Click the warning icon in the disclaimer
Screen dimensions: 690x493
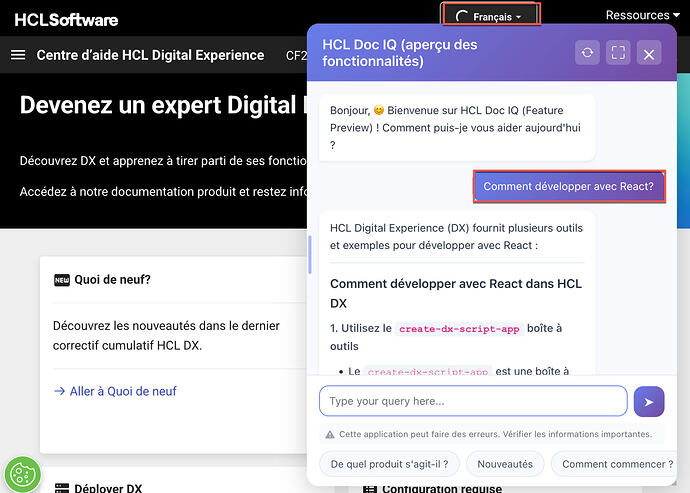[330, 434]
